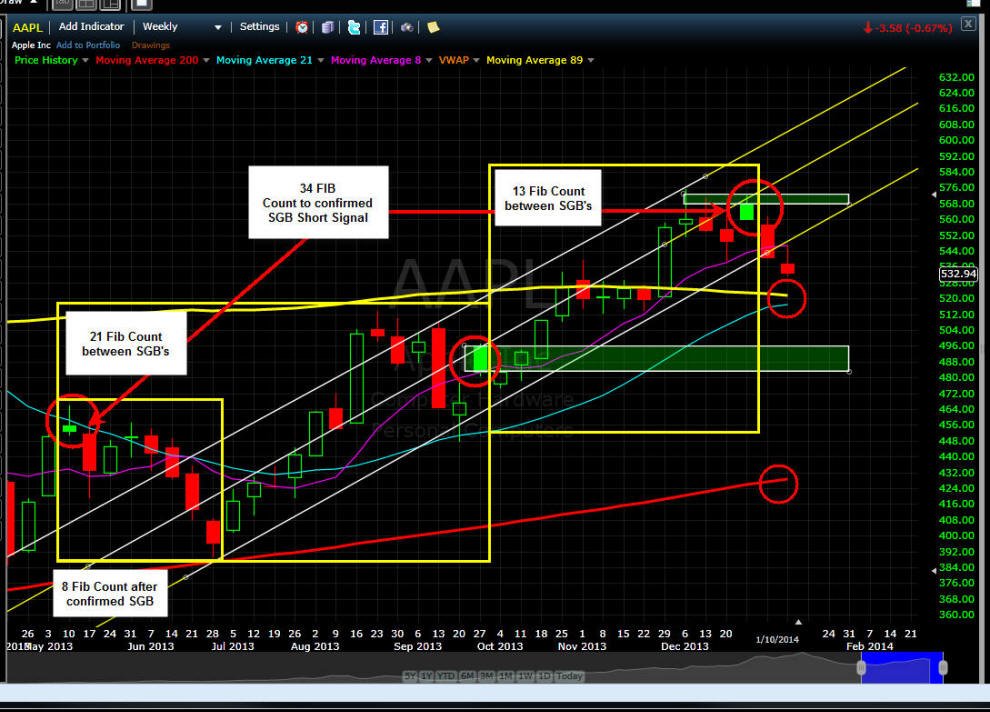Set chart range to 6M
This screenshot has height=712, width=990.
click(467, 676)
